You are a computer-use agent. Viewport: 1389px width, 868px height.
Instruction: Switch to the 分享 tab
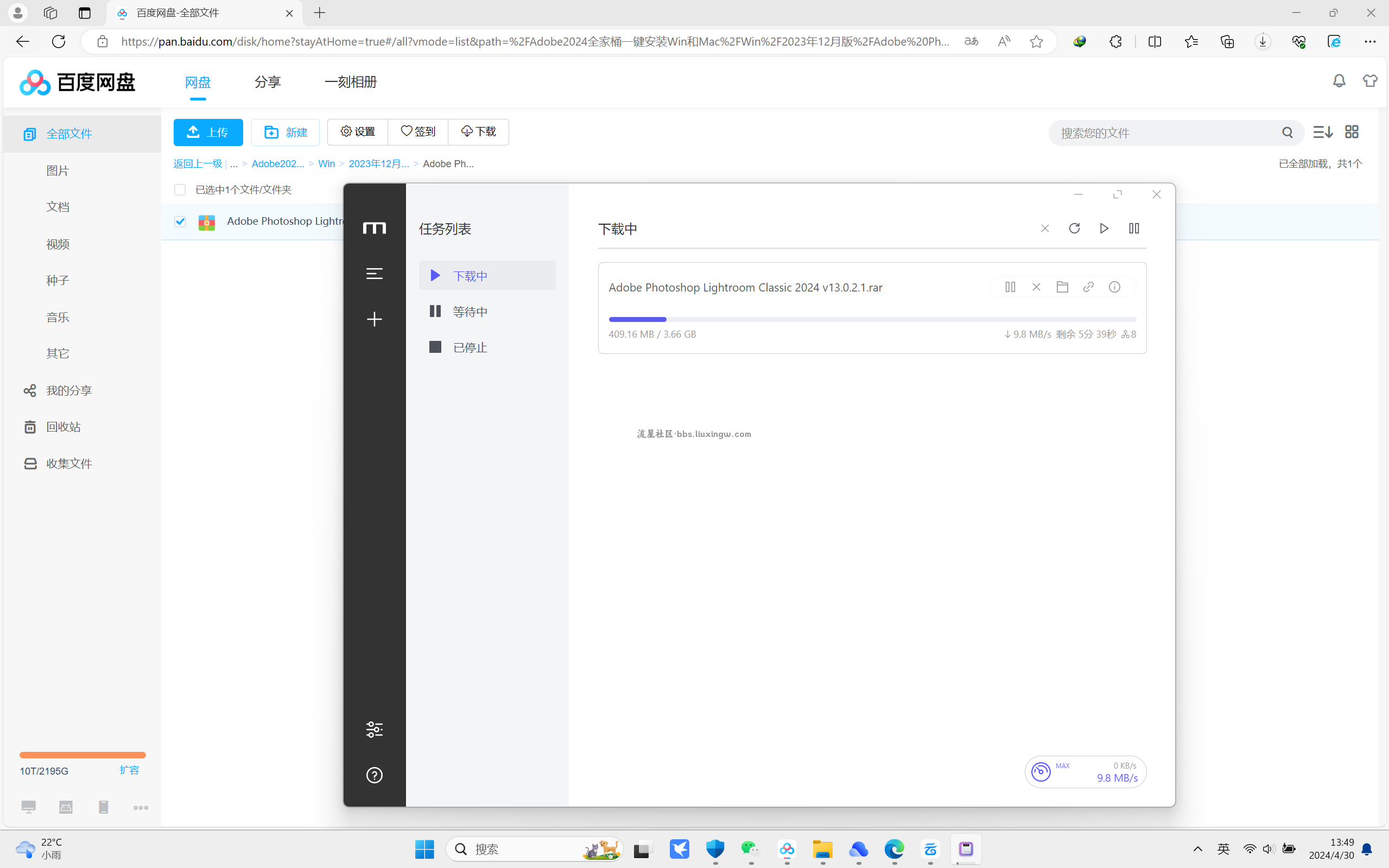click(x=268, y=81)
